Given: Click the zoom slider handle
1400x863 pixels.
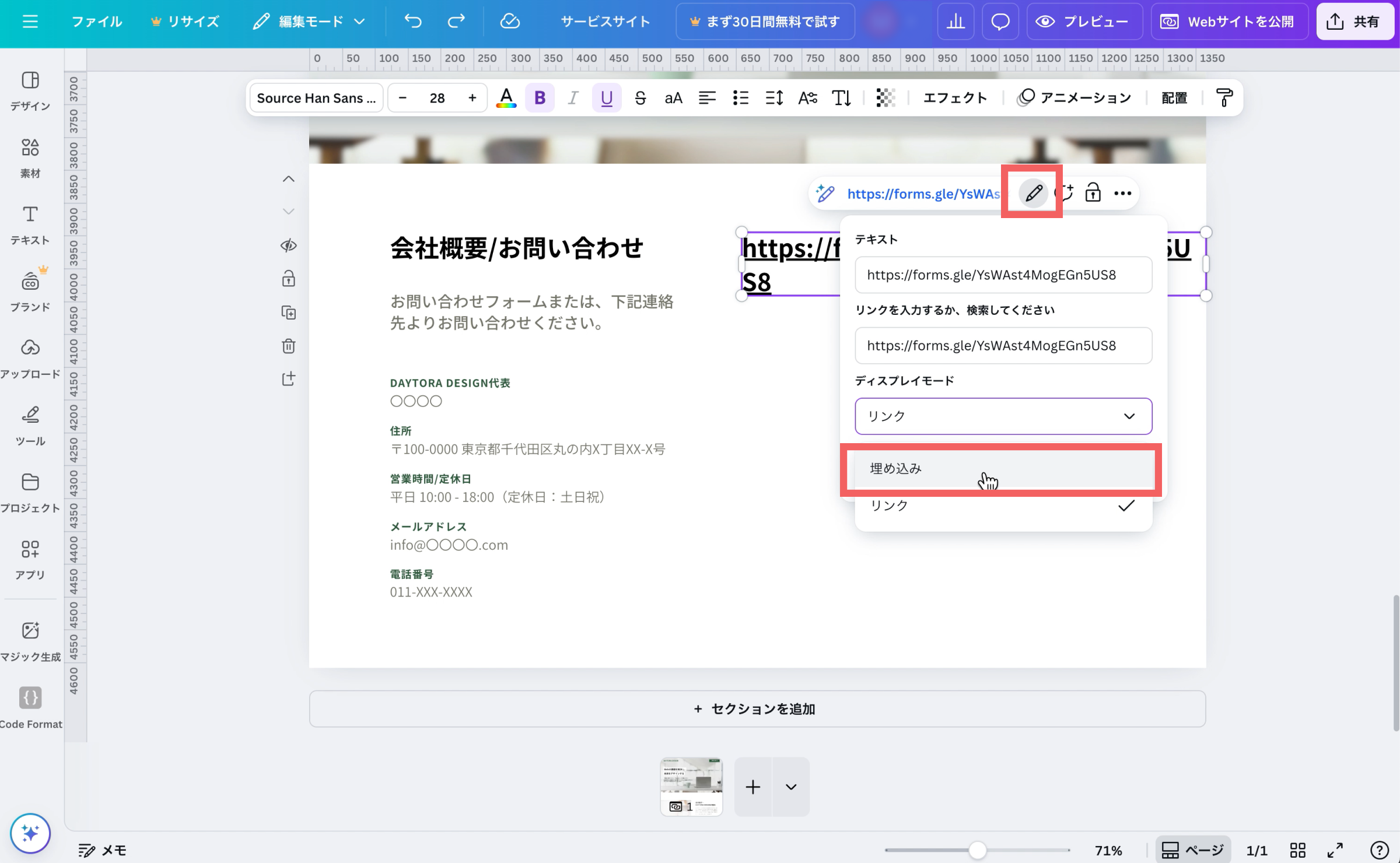Looking at the screenshot, I should click(978, 850).
